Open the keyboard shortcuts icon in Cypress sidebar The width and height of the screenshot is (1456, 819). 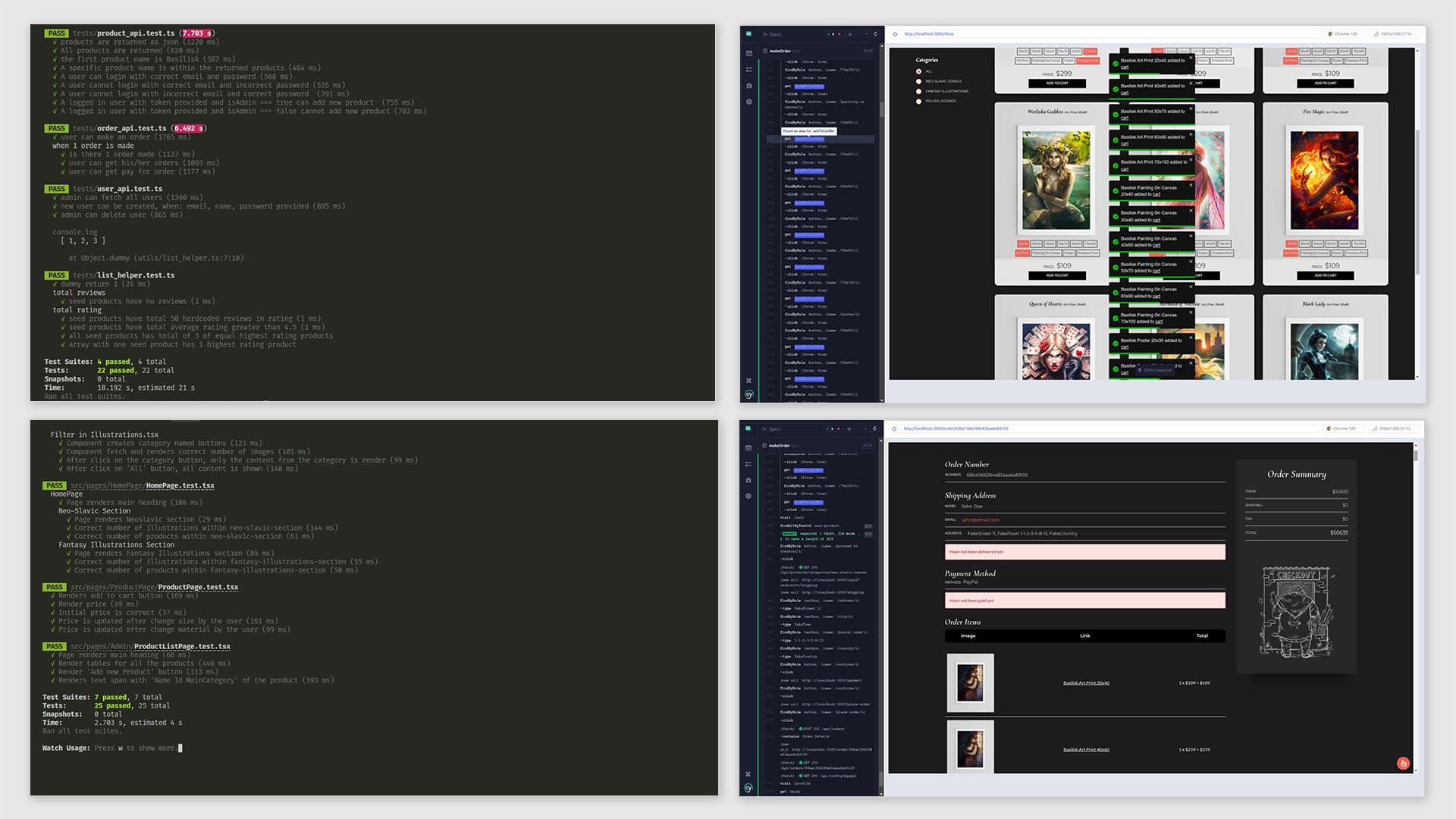(x=748, y=379)
